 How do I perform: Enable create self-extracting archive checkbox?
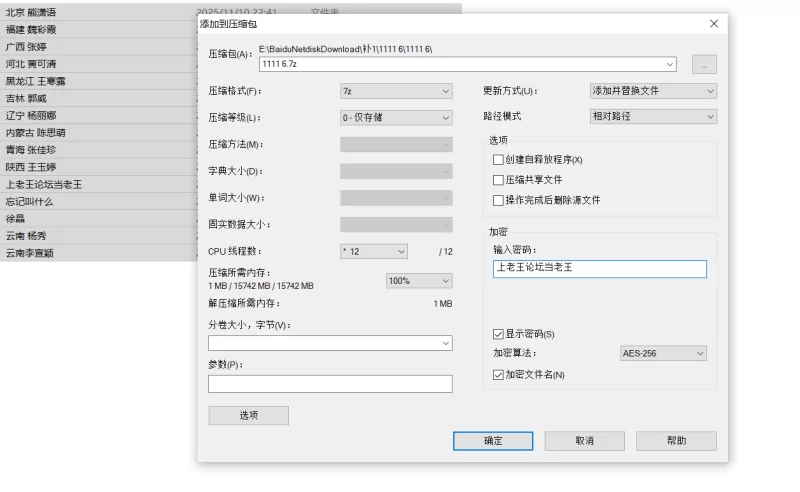(x=499, y=160)
